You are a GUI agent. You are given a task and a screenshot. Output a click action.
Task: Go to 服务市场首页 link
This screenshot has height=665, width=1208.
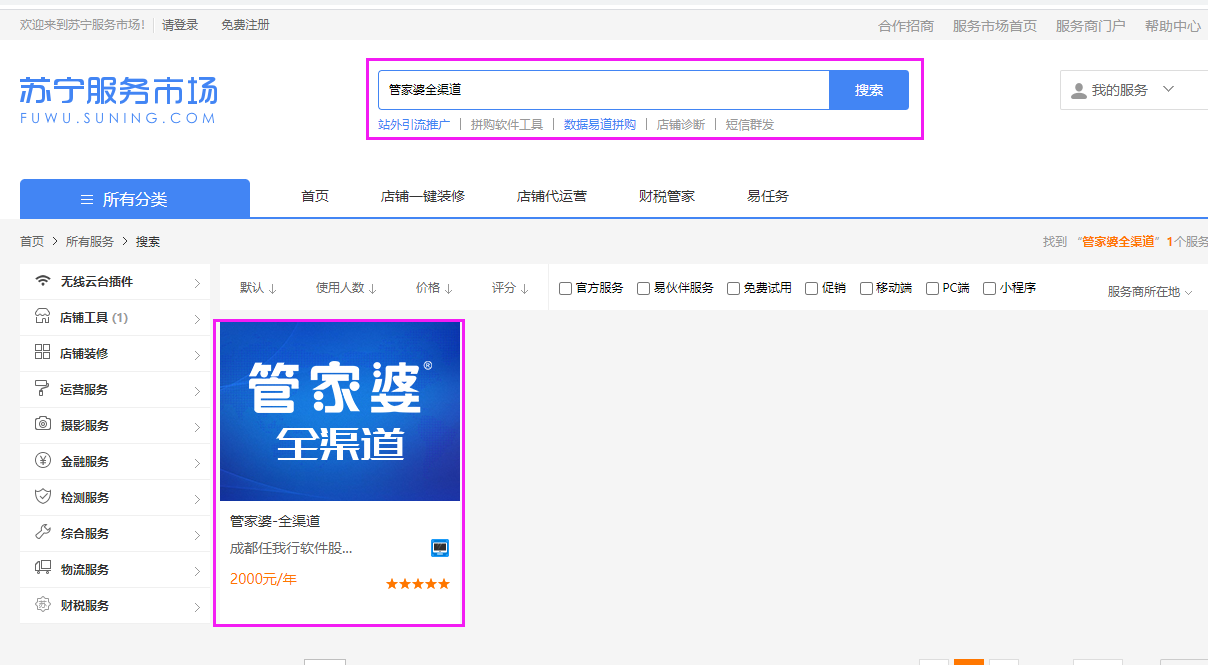click(995, 26)
